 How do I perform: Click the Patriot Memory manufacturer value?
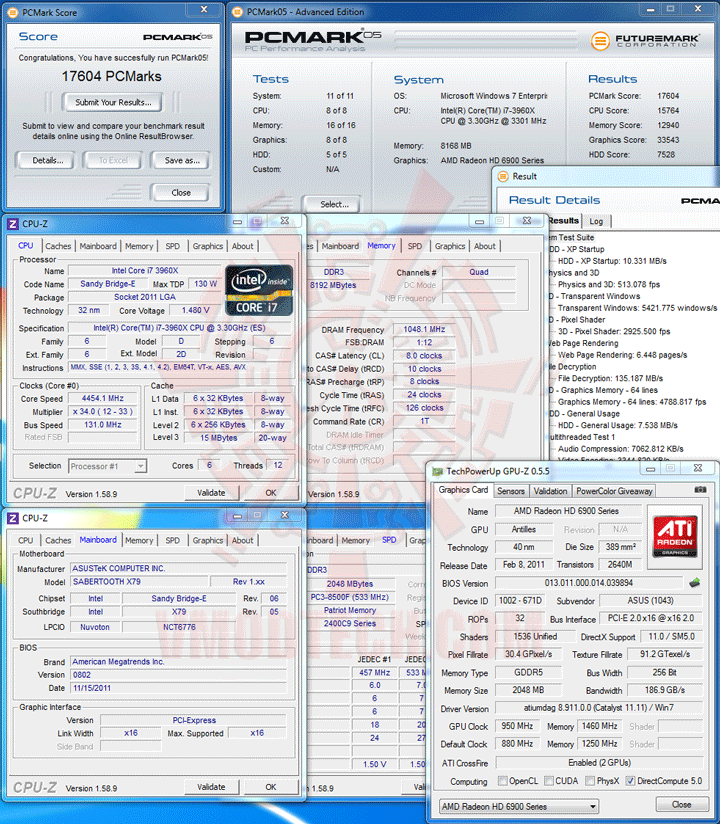pos(350,611)
